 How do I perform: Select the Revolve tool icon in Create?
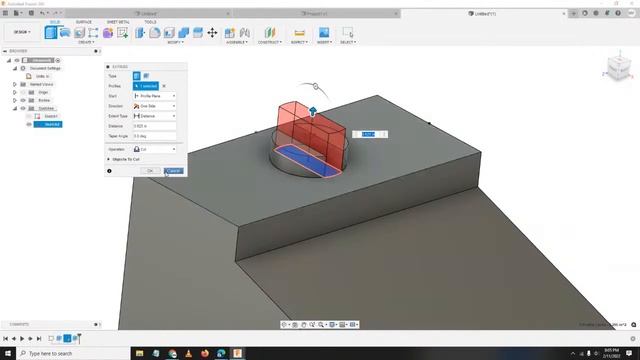pyautogui.click(x=65, y=33)
